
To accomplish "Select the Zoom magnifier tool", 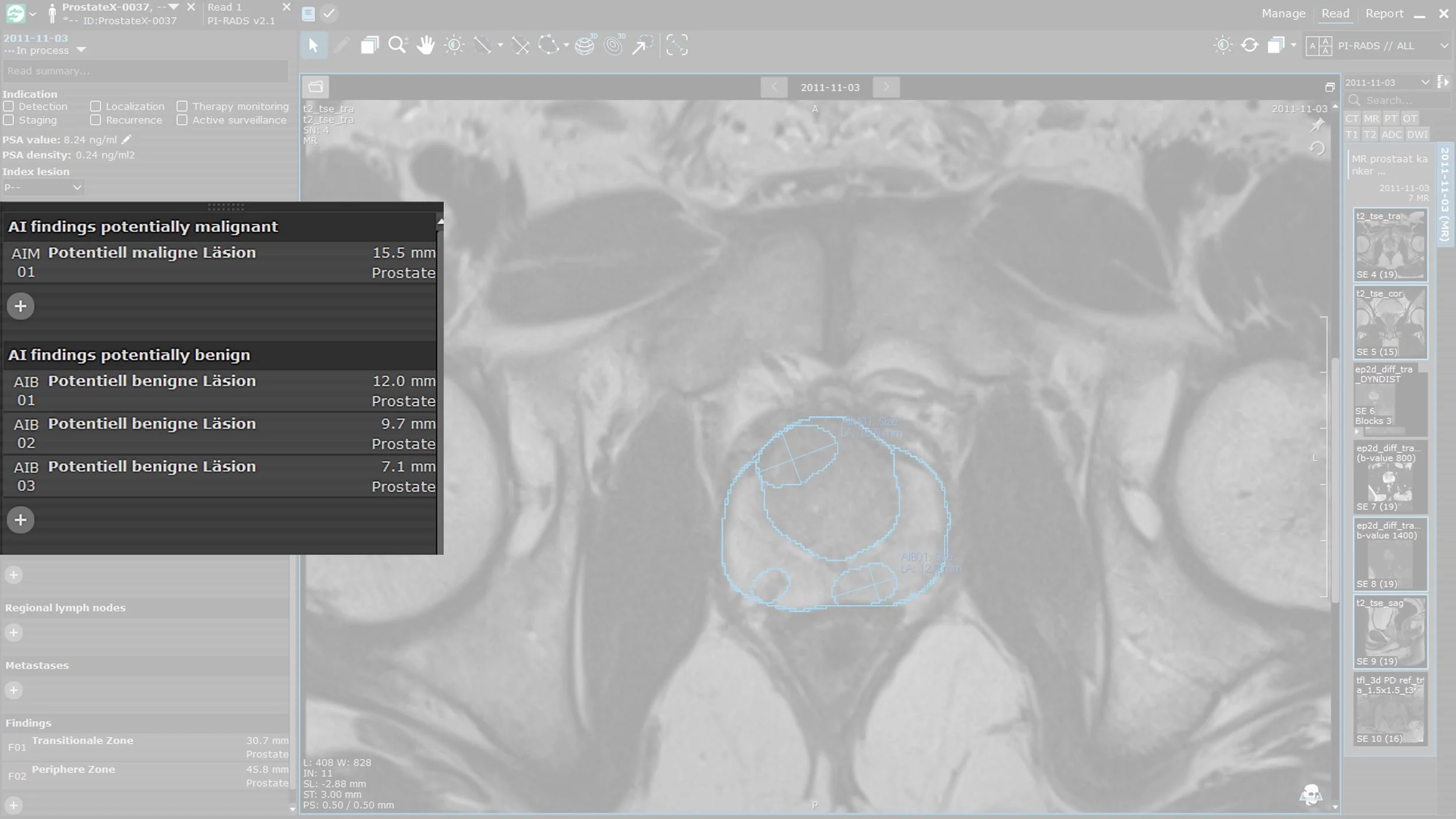I will [397, 45].
